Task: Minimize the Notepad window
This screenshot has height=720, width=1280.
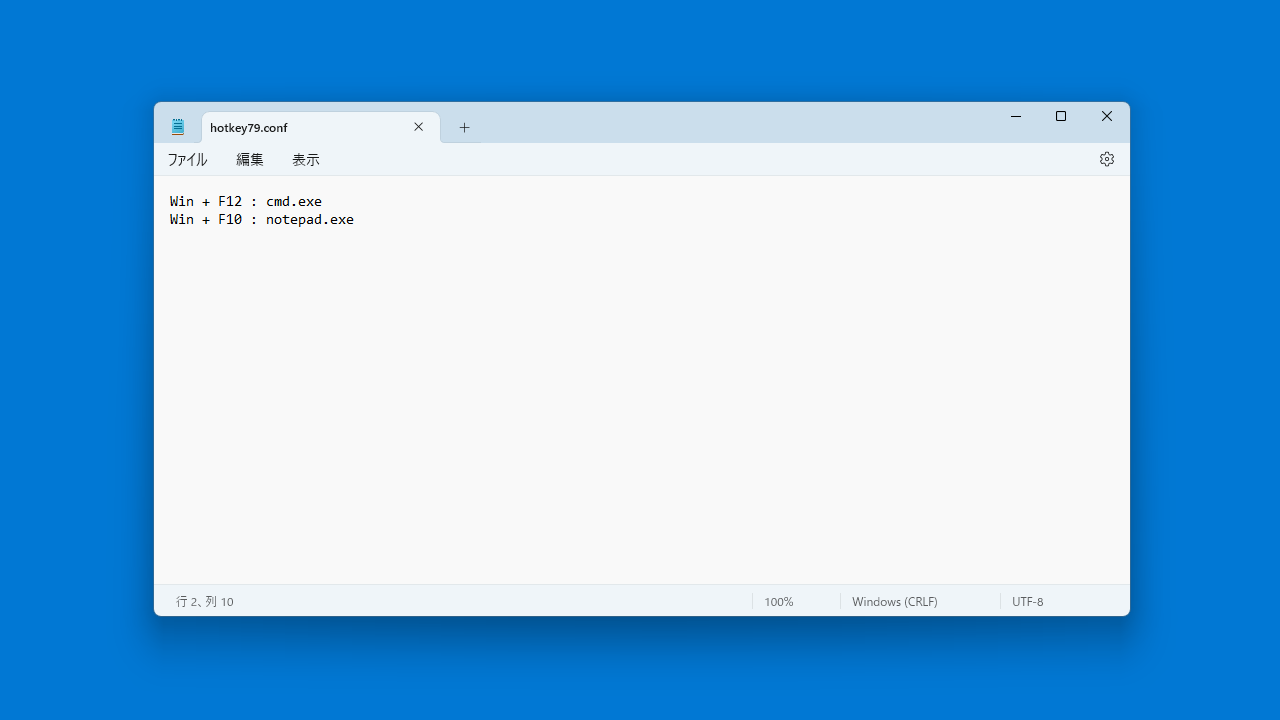Action: pos(1016,117)
